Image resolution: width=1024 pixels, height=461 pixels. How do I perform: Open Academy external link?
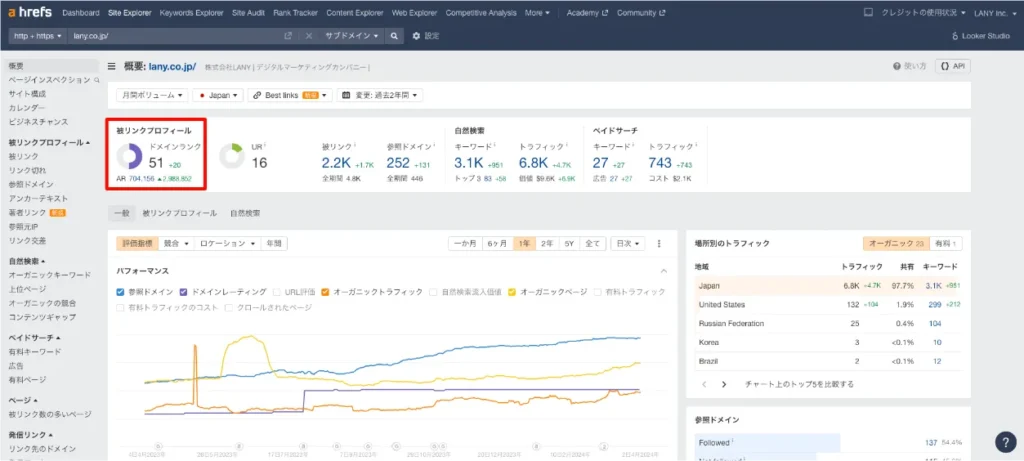click(587, 12)
